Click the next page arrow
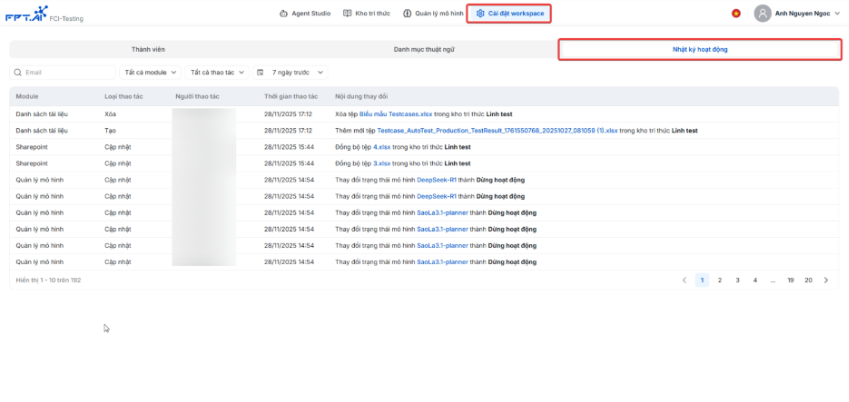Screen dimensions: 849x402 [x=826, y=280]
